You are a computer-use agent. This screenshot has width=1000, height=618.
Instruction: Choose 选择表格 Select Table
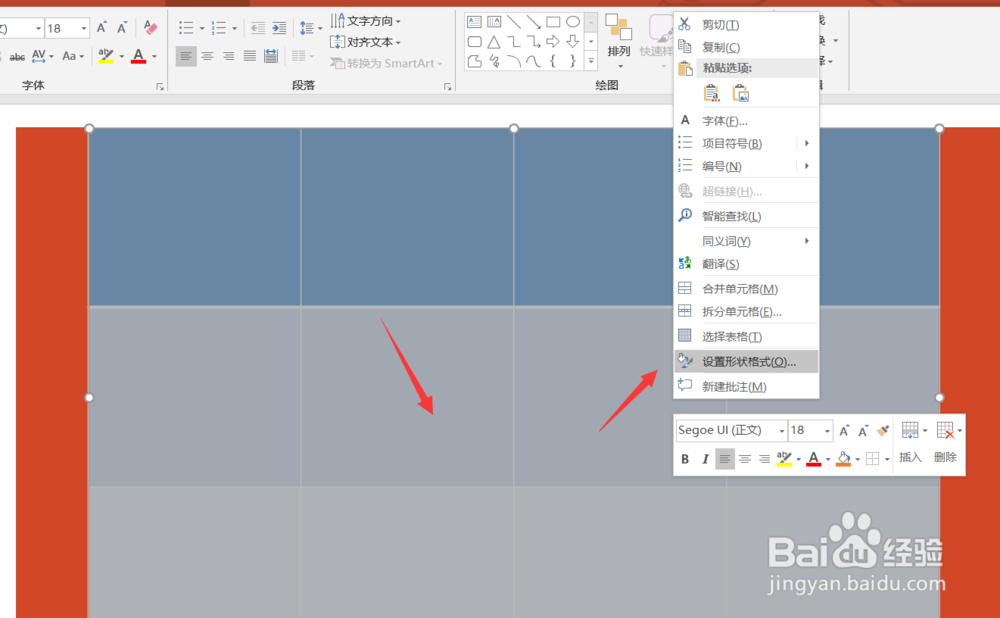[746, 337]
